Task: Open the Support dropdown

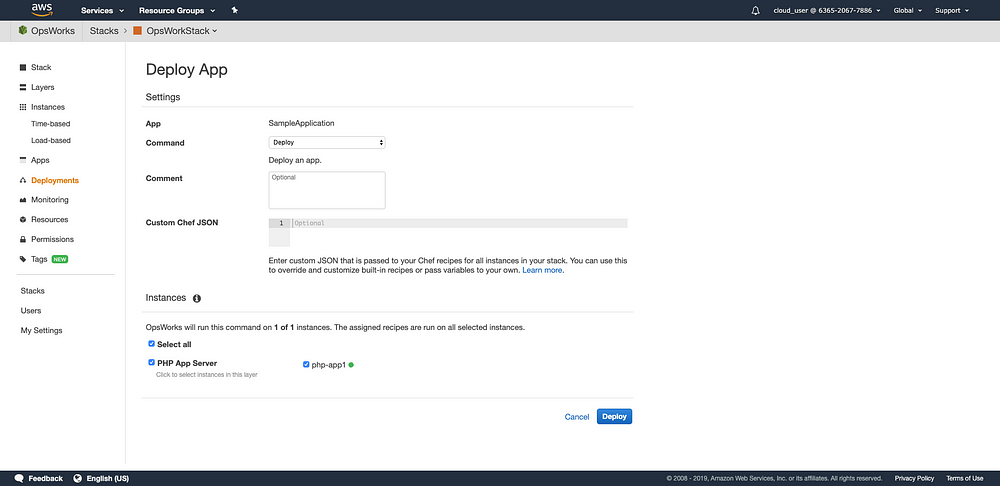Action: 952,11
